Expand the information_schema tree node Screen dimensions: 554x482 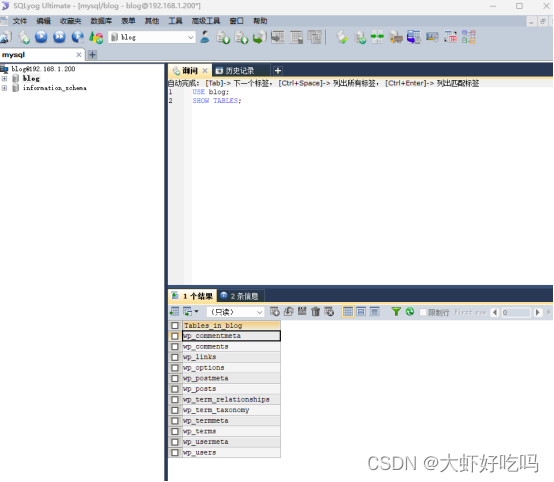4,88
